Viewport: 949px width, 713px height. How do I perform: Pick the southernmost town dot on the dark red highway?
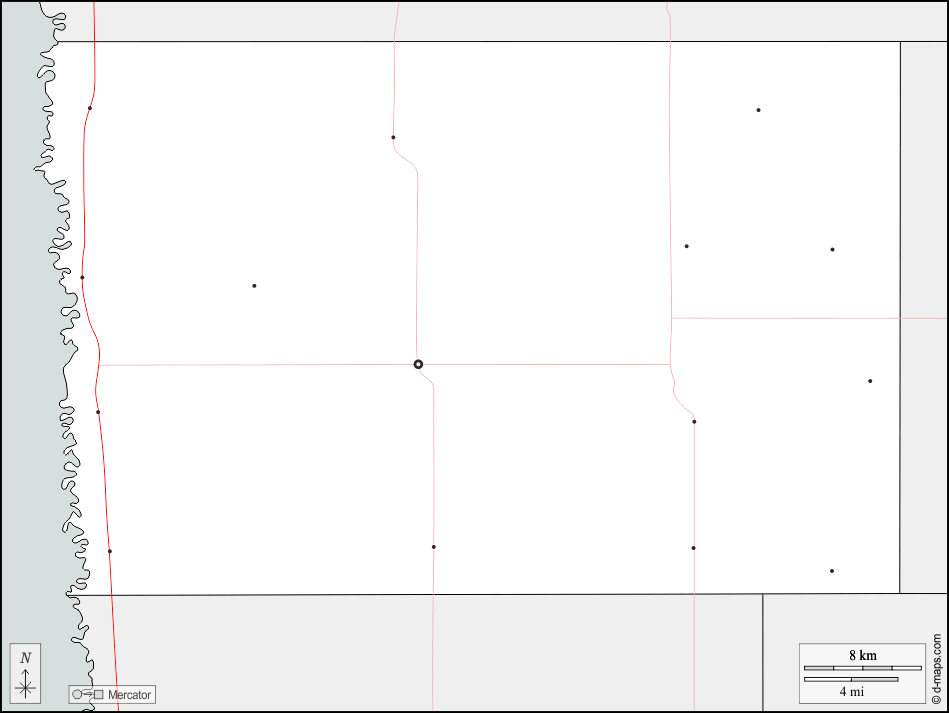click(x=110, y=551)
